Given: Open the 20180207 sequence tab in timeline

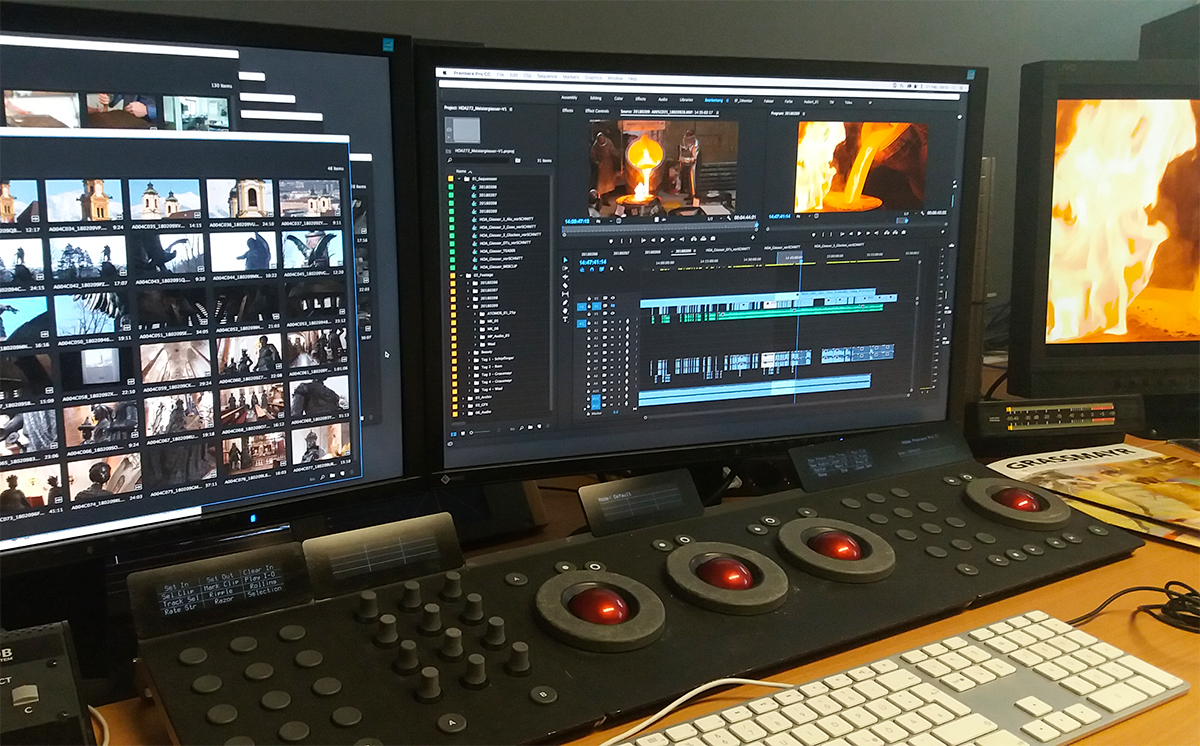Looking at the screenshot, I should pos(621,252).
